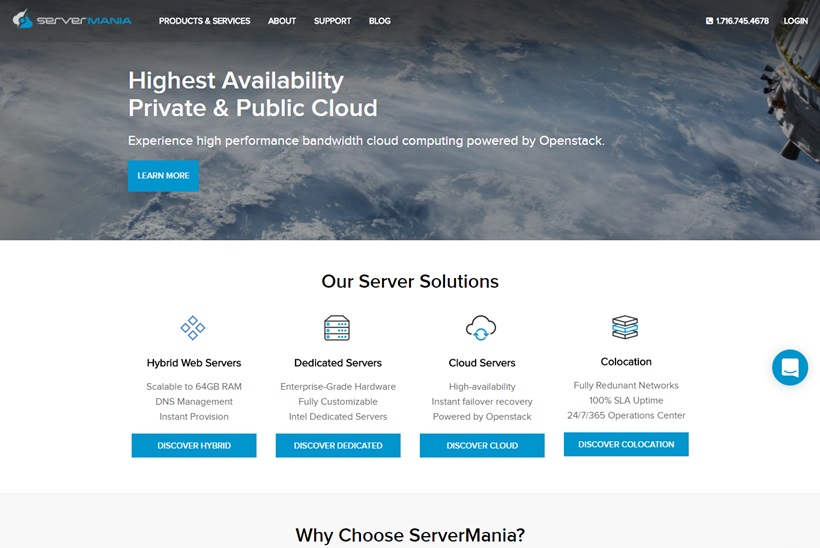The height and width of the screenshot is (548, 820).
Task: Click the 100% SLA Uptime text
Action: pos(626,401)
